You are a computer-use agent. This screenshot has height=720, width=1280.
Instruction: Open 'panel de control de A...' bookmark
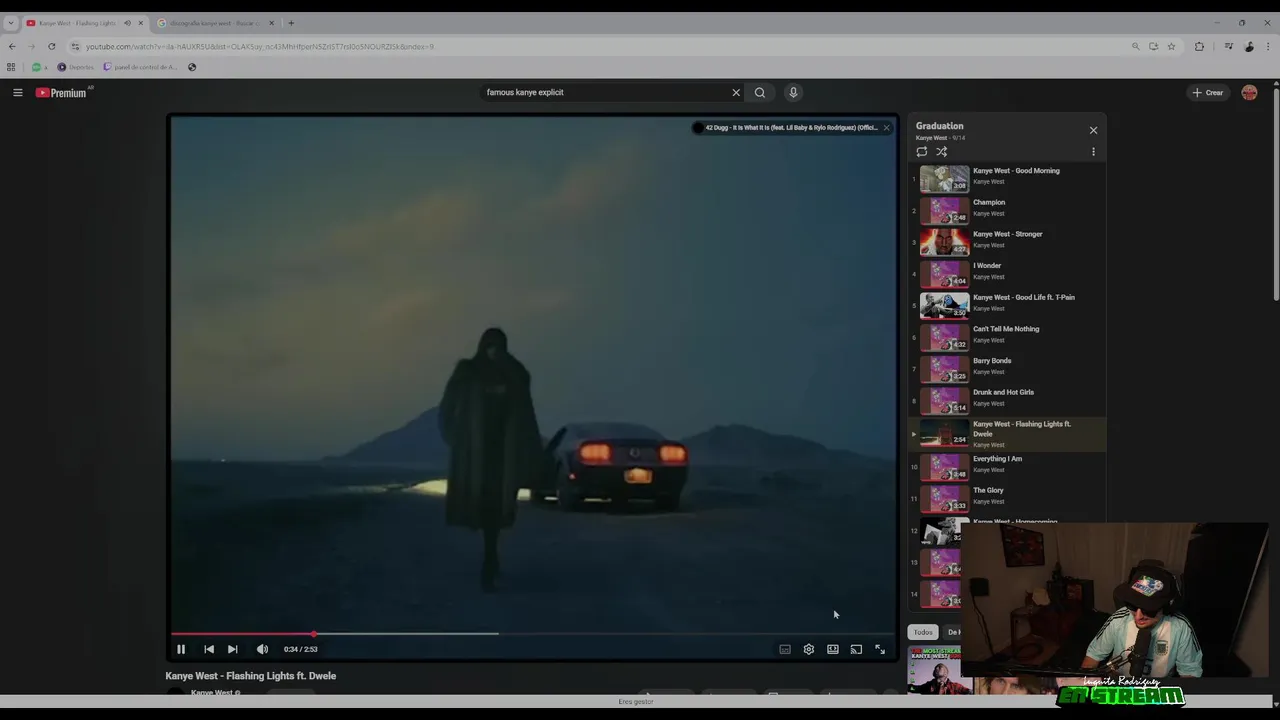pyautogui.click(x=140, y=67)
